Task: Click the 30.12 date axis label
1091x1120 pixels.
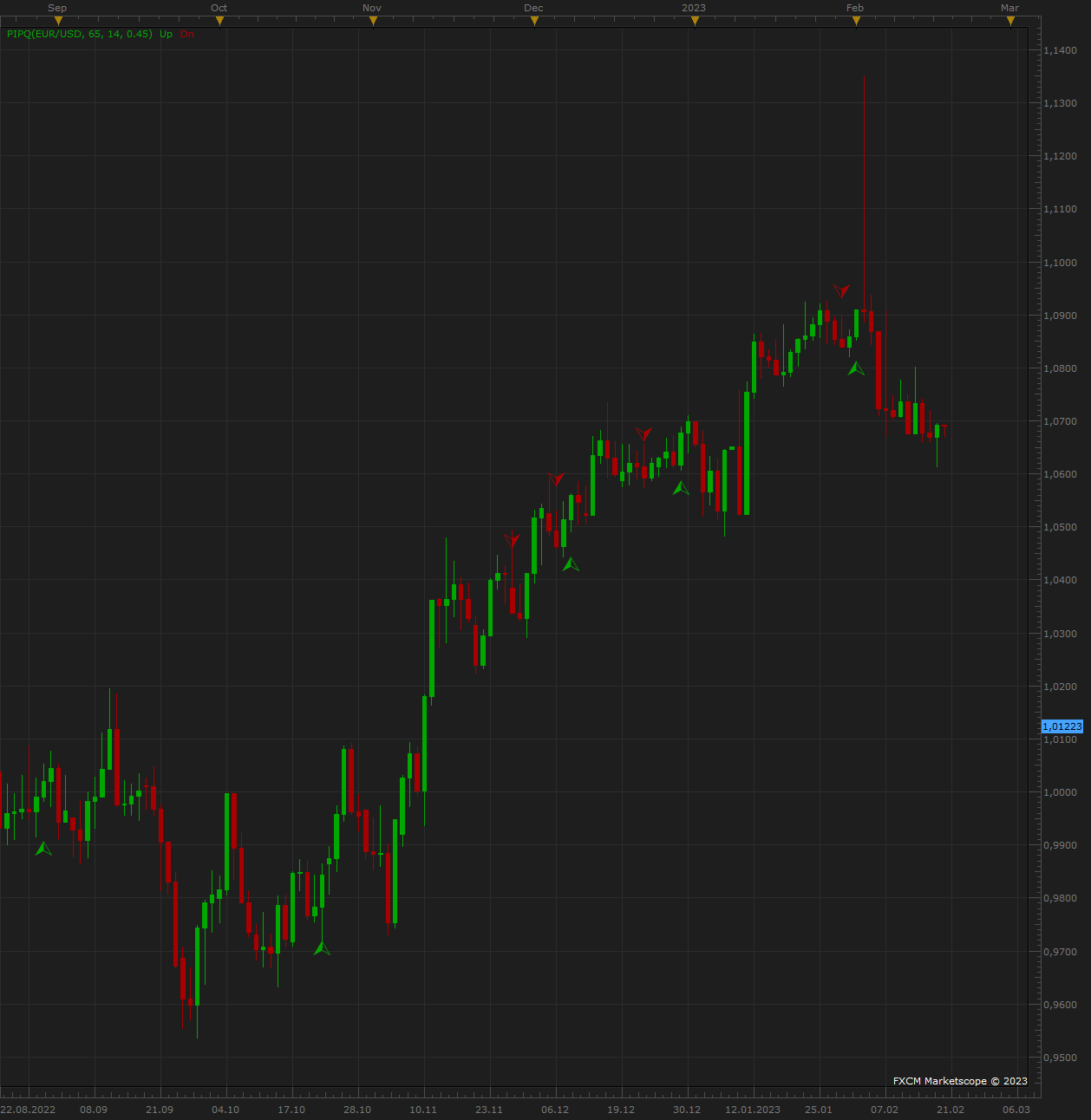Action: (x=687, y=1110)
